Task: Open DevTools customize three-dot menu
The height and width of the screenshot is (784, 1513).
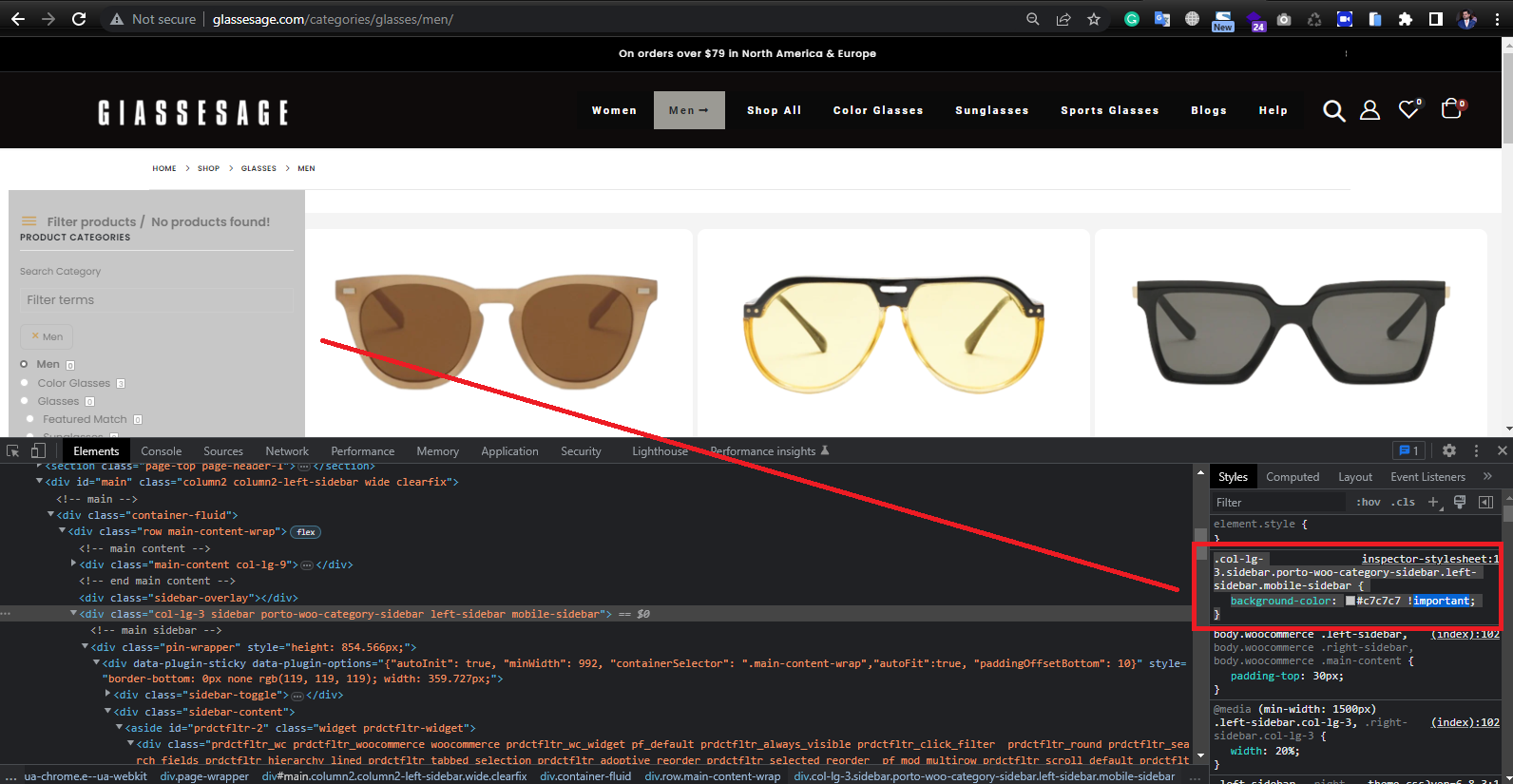Action: point(1476,450)
